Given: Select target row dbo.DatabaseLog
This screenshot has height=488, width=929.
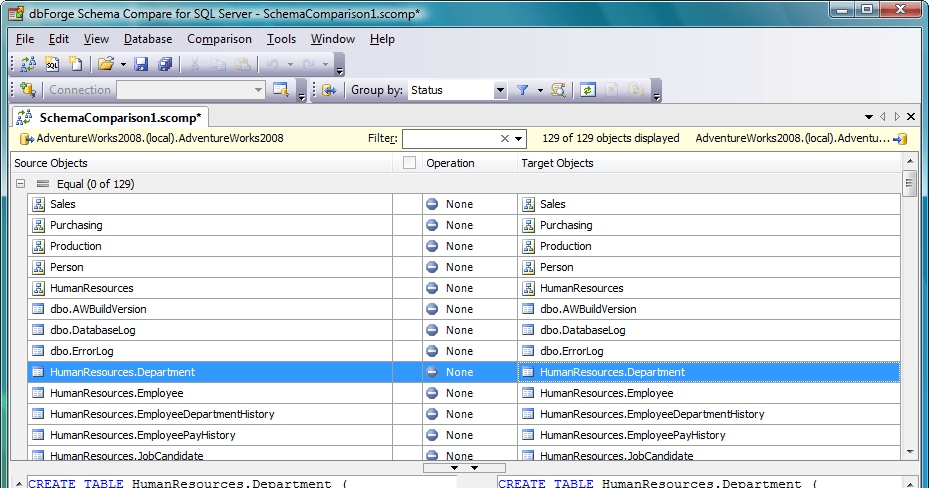Looking at the screenshot, I should pos(709,330).
